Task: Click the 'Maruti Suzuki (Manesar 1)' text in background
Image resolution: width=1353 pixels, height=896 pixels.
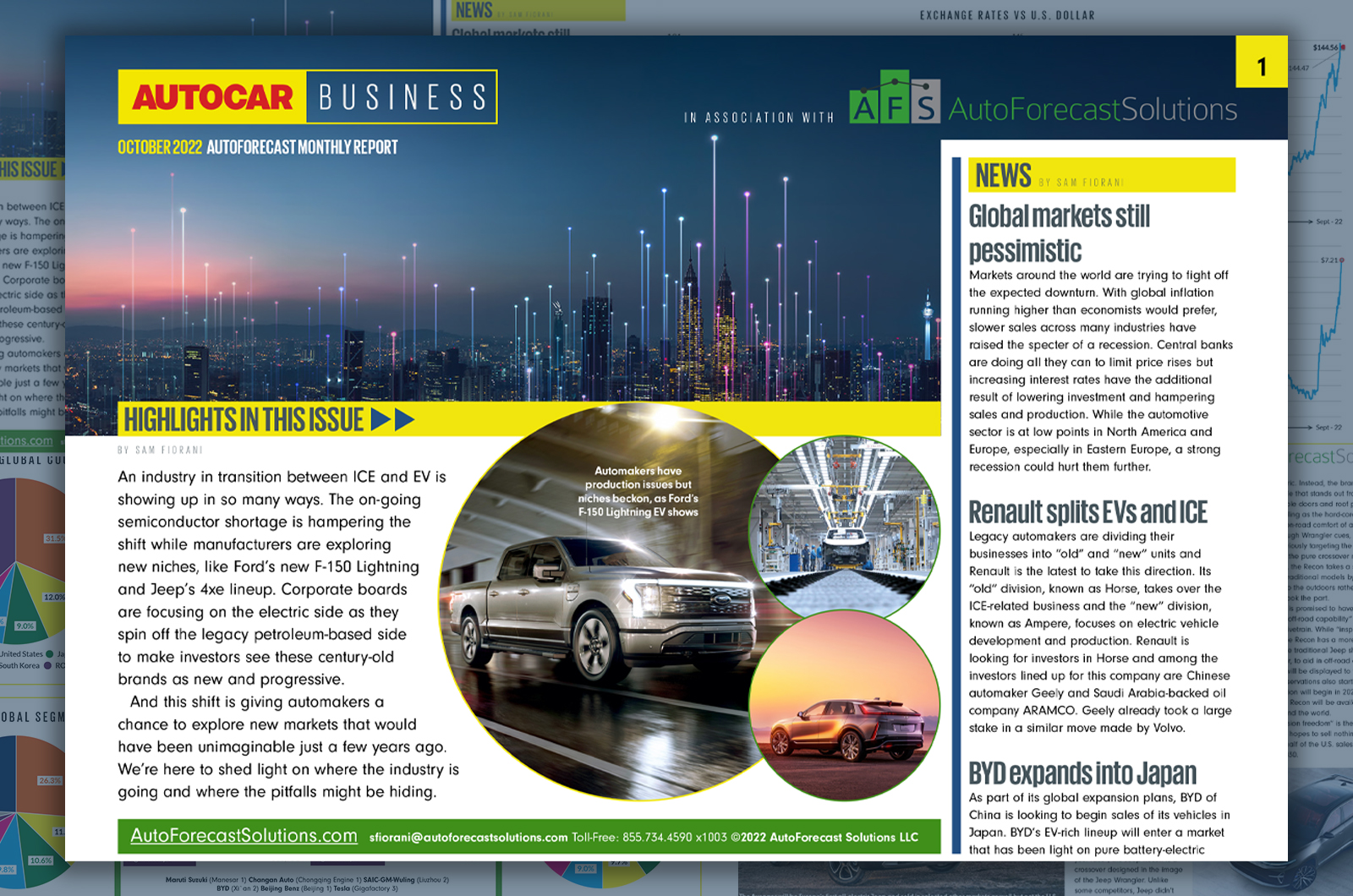Action: tap(205, 880)
